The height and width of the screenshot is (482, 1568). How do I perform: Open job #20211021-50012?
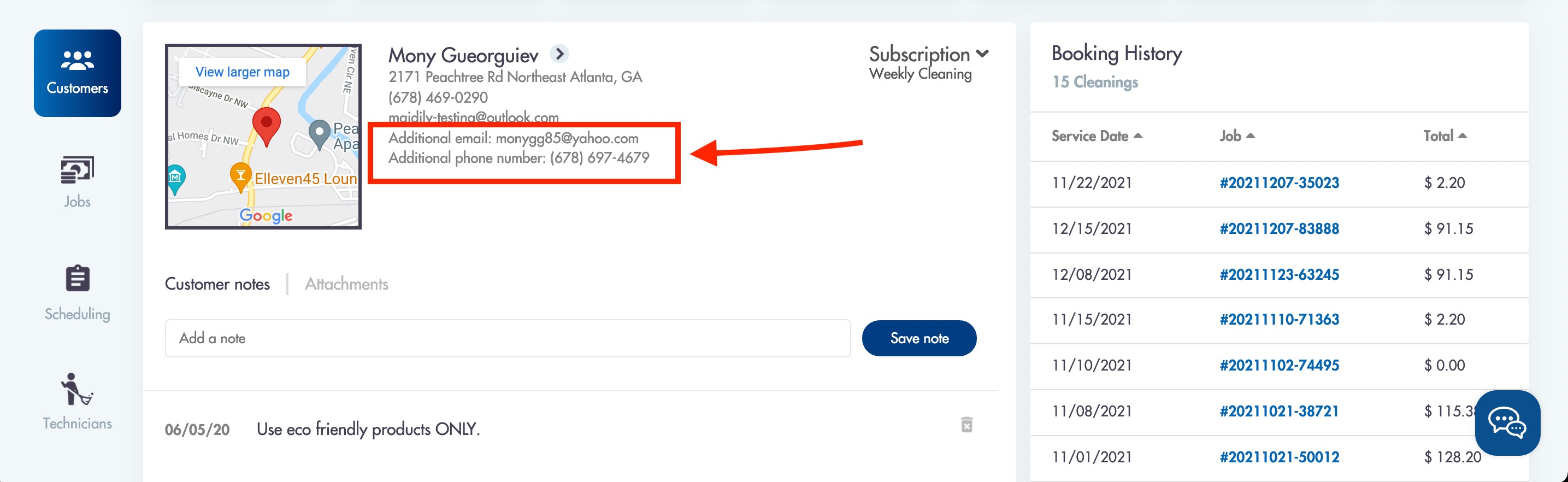tap(1279, 457)
